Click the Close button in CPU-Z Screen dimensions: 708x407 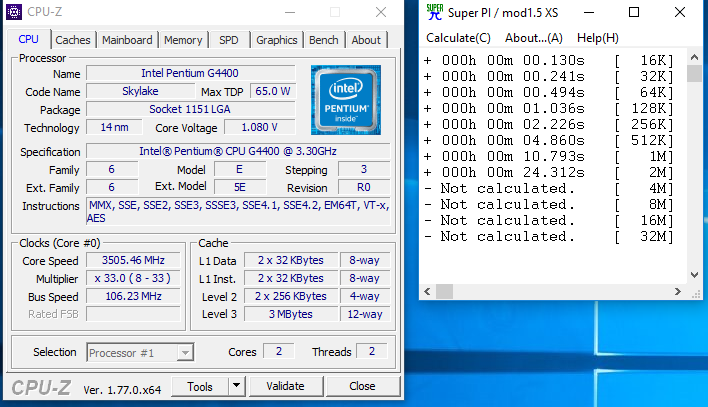(363, 386)
